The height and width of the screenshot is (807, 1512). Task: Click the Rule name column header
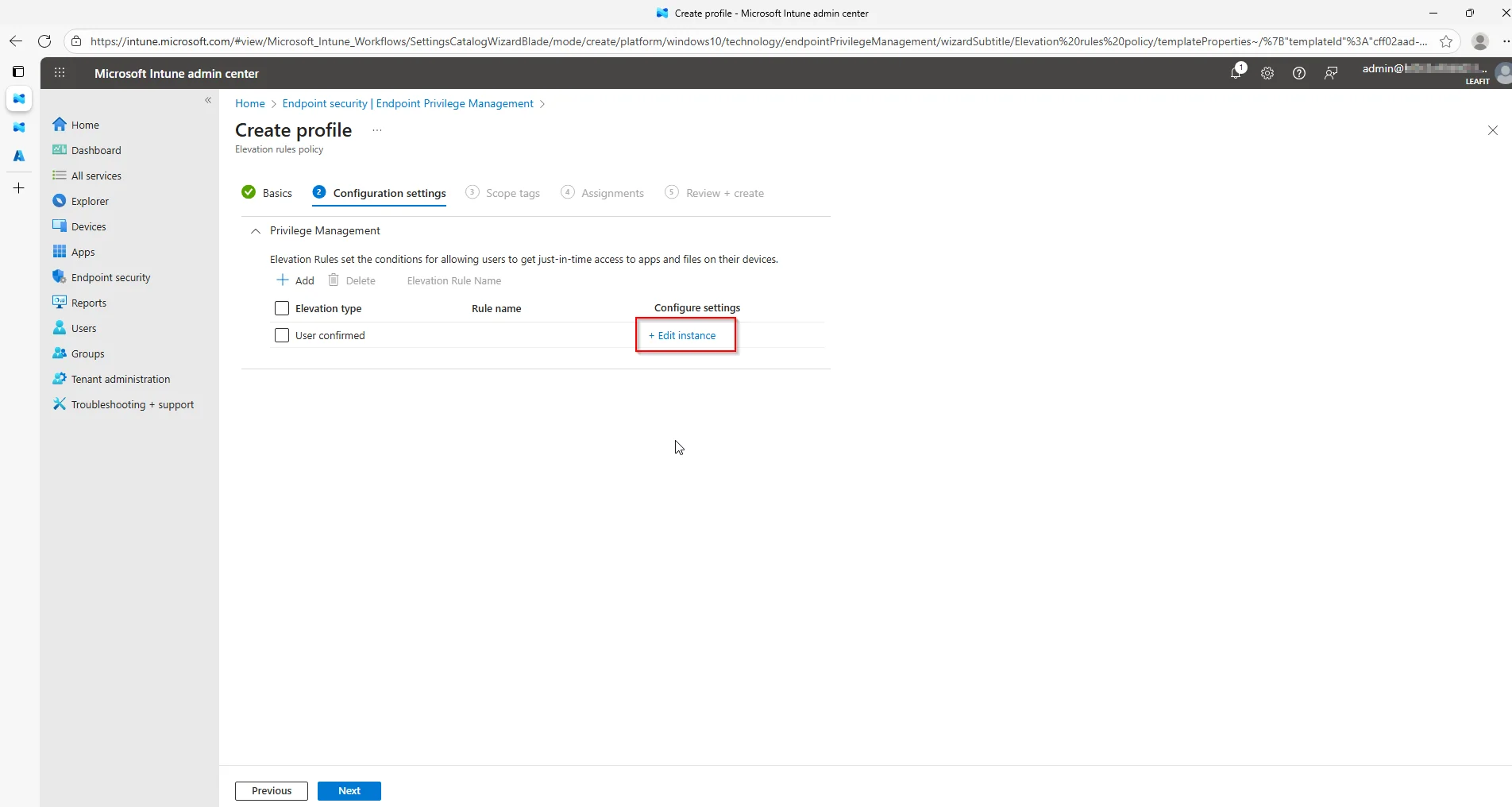496,308
